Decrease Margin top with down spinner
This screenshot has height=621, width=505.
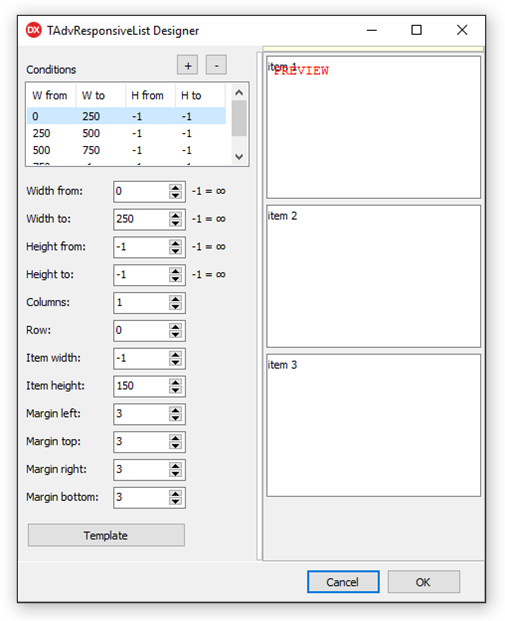click(175, 446)
